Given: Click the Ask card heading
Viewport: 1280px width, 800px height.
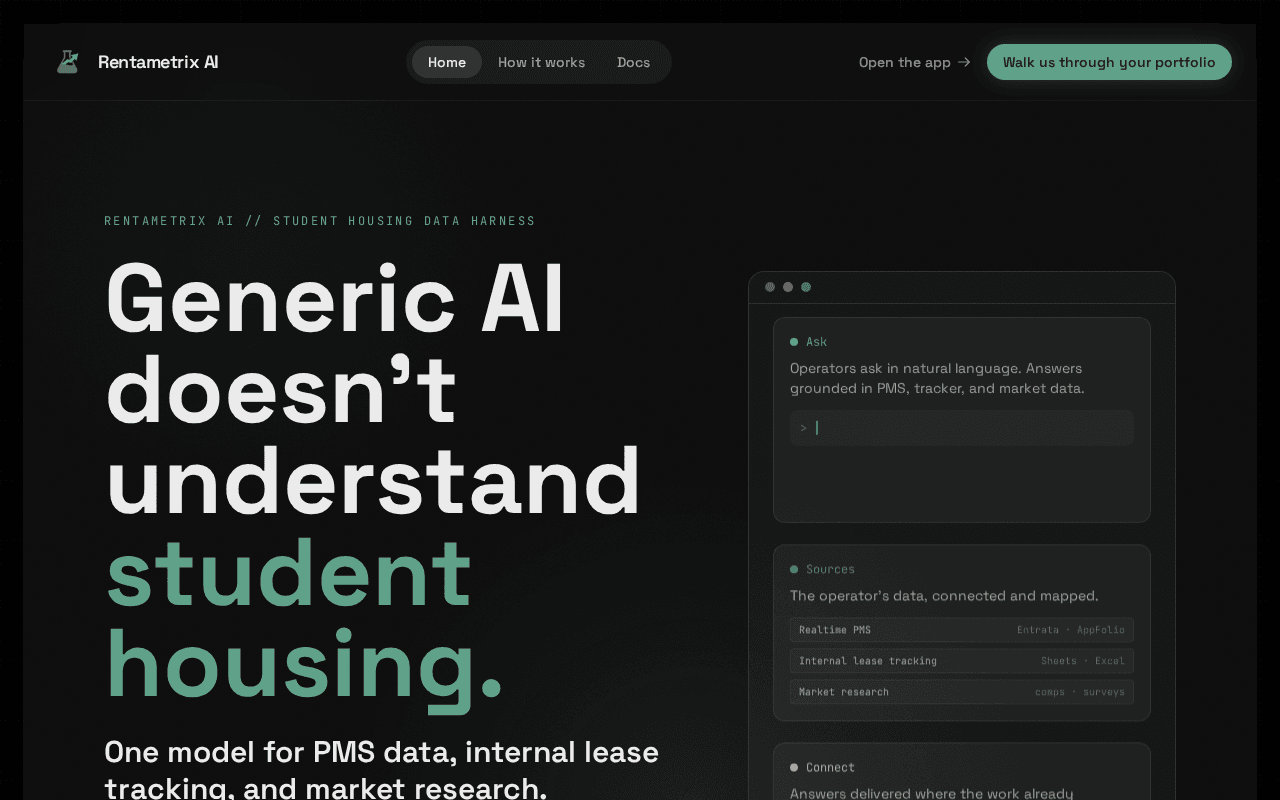Looking at the screenshot, I should [816, 342].
